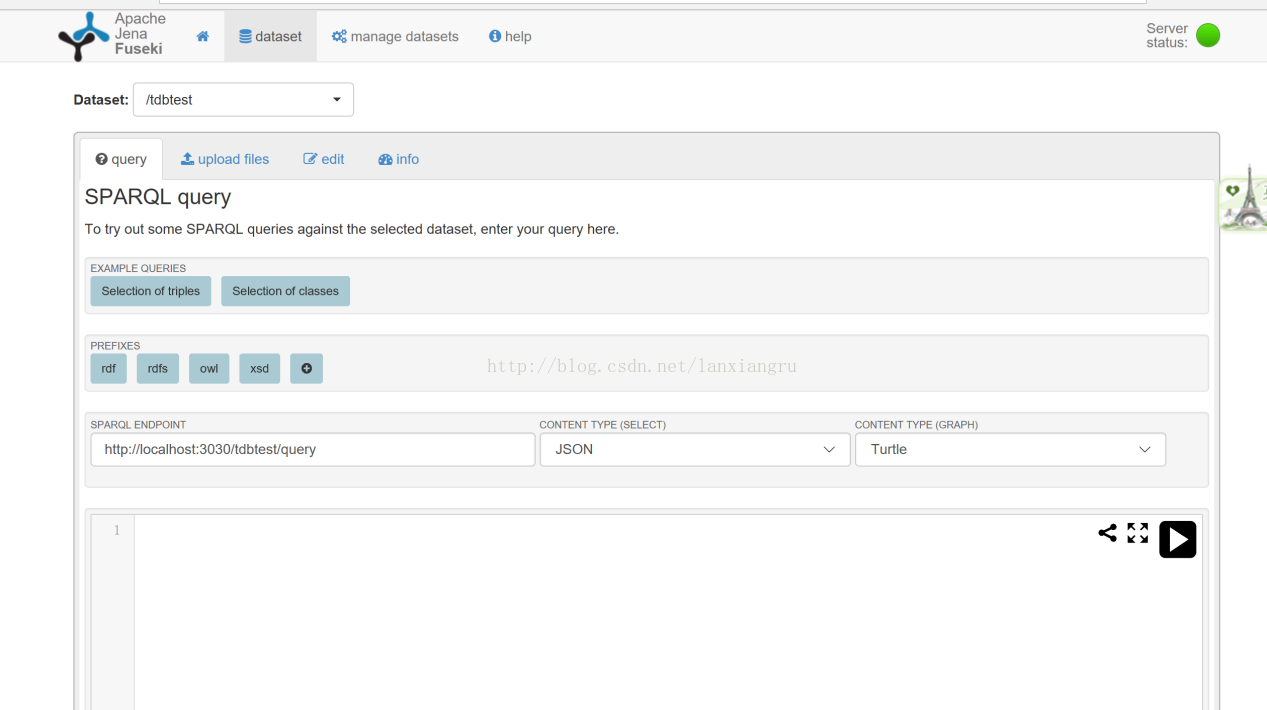Enable the owl prefix

209,368
